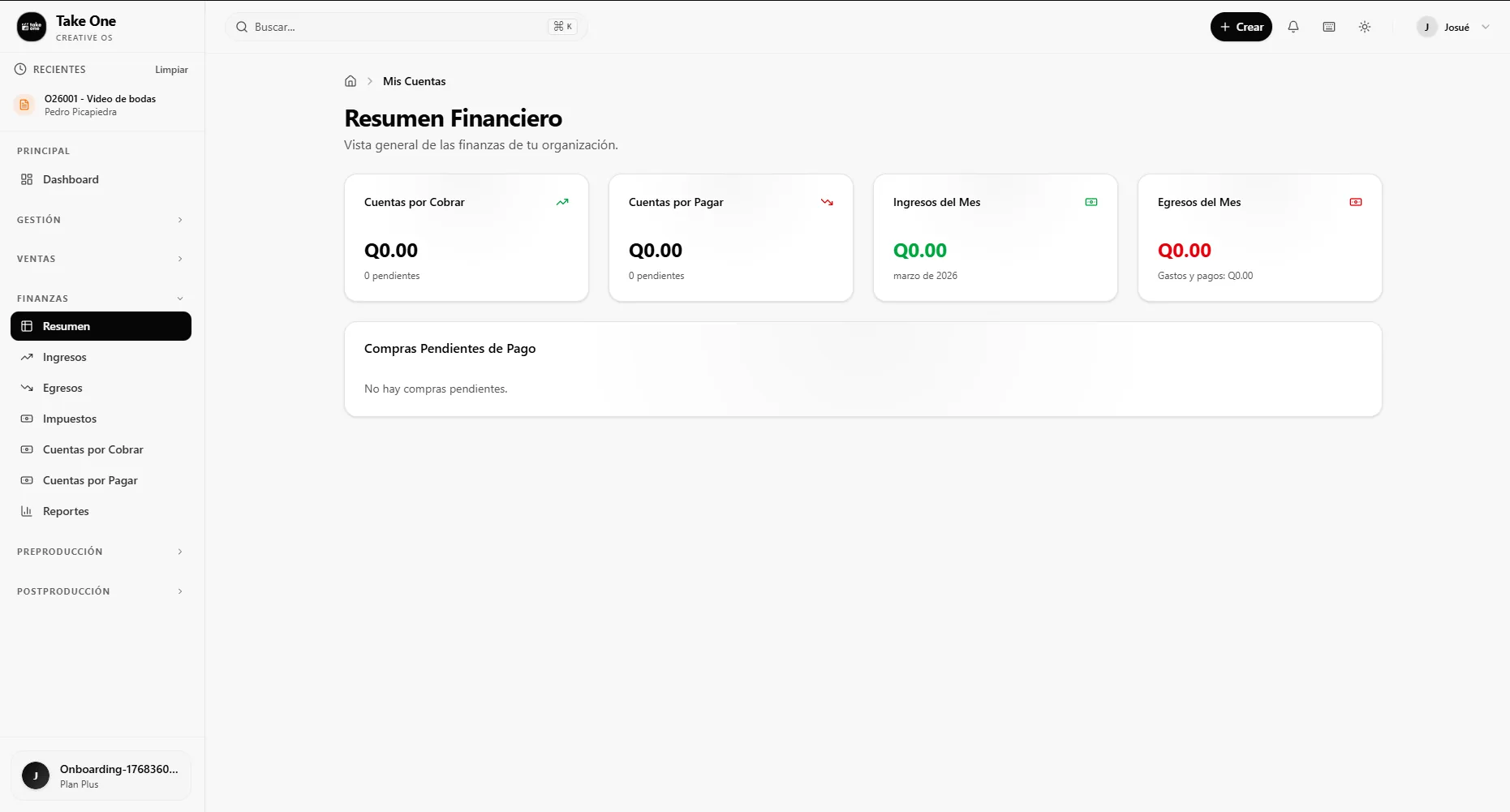Viewport: 1510px width, 812px height.
Task: Click the Crear button
Action: pyautogui.click(x=1241, y=27)
